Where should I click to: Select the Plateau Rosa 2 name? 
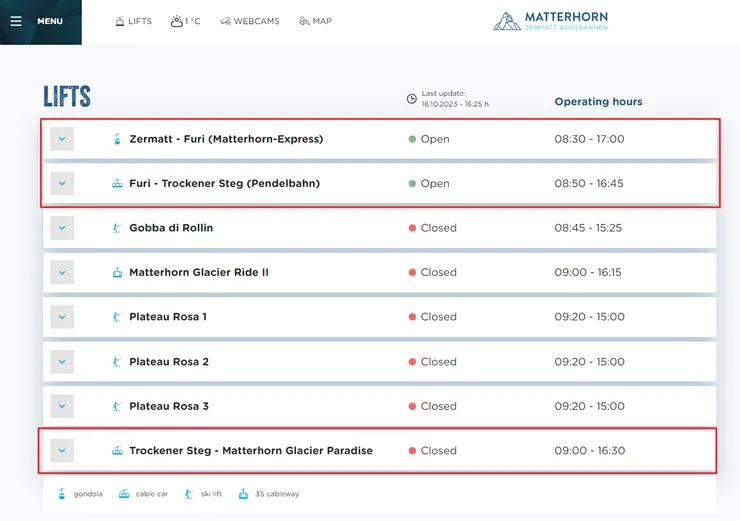(169, 361)
